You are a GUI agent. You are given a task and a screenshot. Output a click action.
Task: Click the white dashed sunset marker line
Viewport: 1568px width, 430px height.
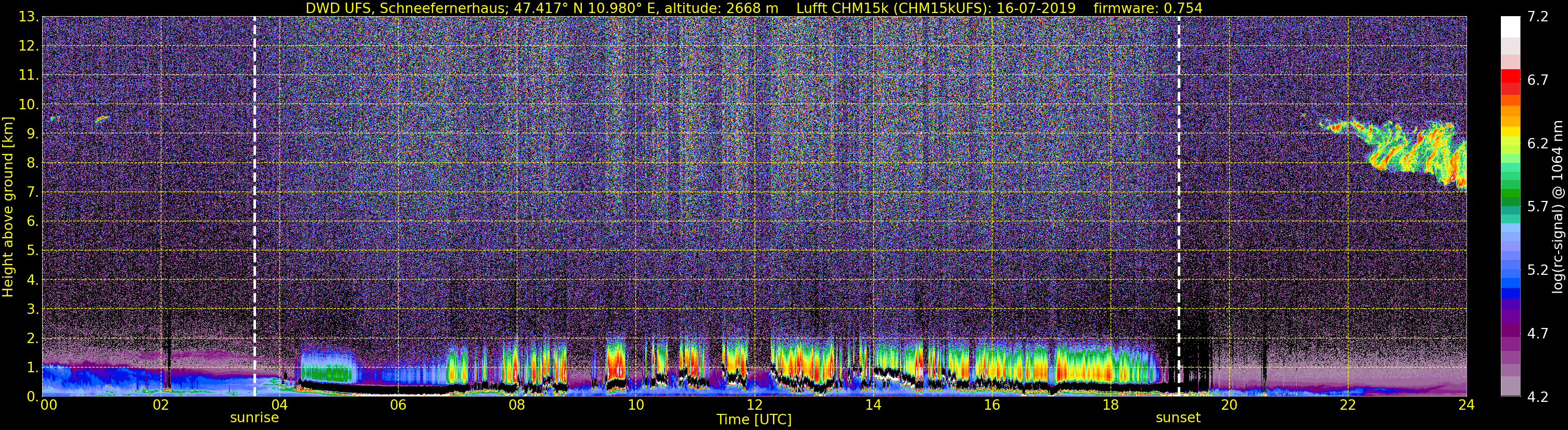coord(1179,207)
